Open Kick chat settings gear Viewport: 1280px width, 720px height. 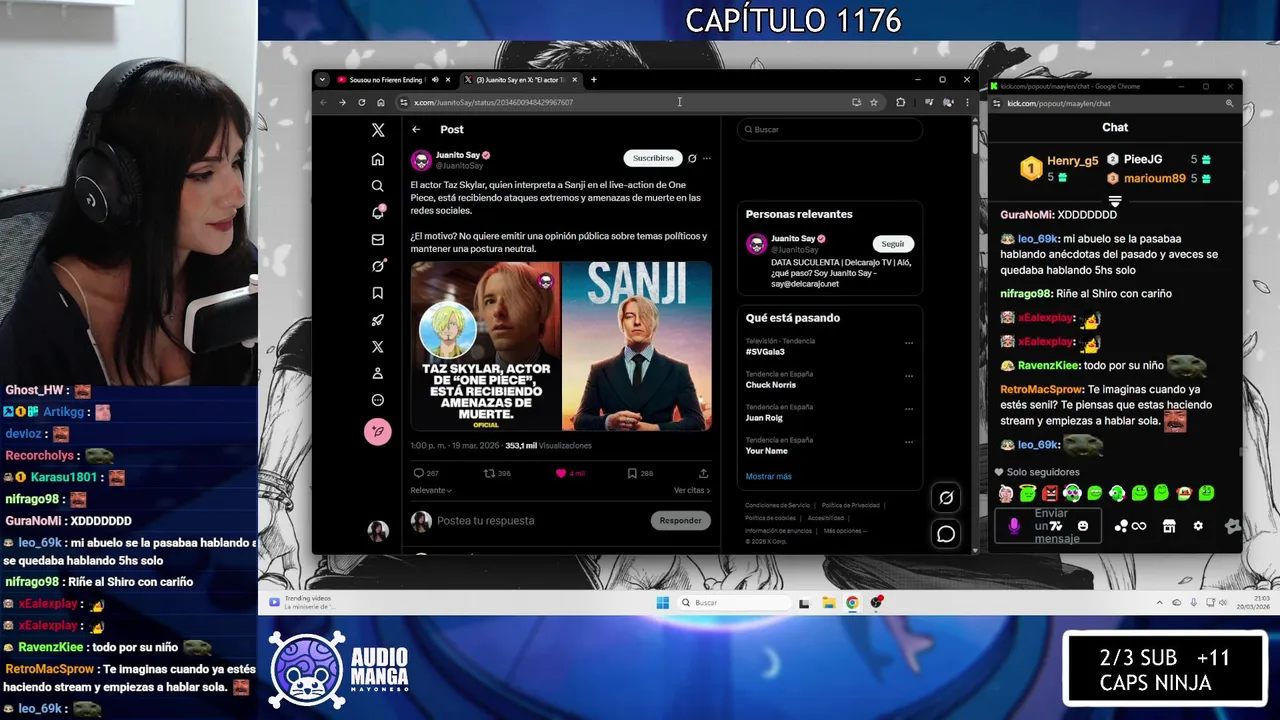pyautogui.click(x=1198, y=526)
